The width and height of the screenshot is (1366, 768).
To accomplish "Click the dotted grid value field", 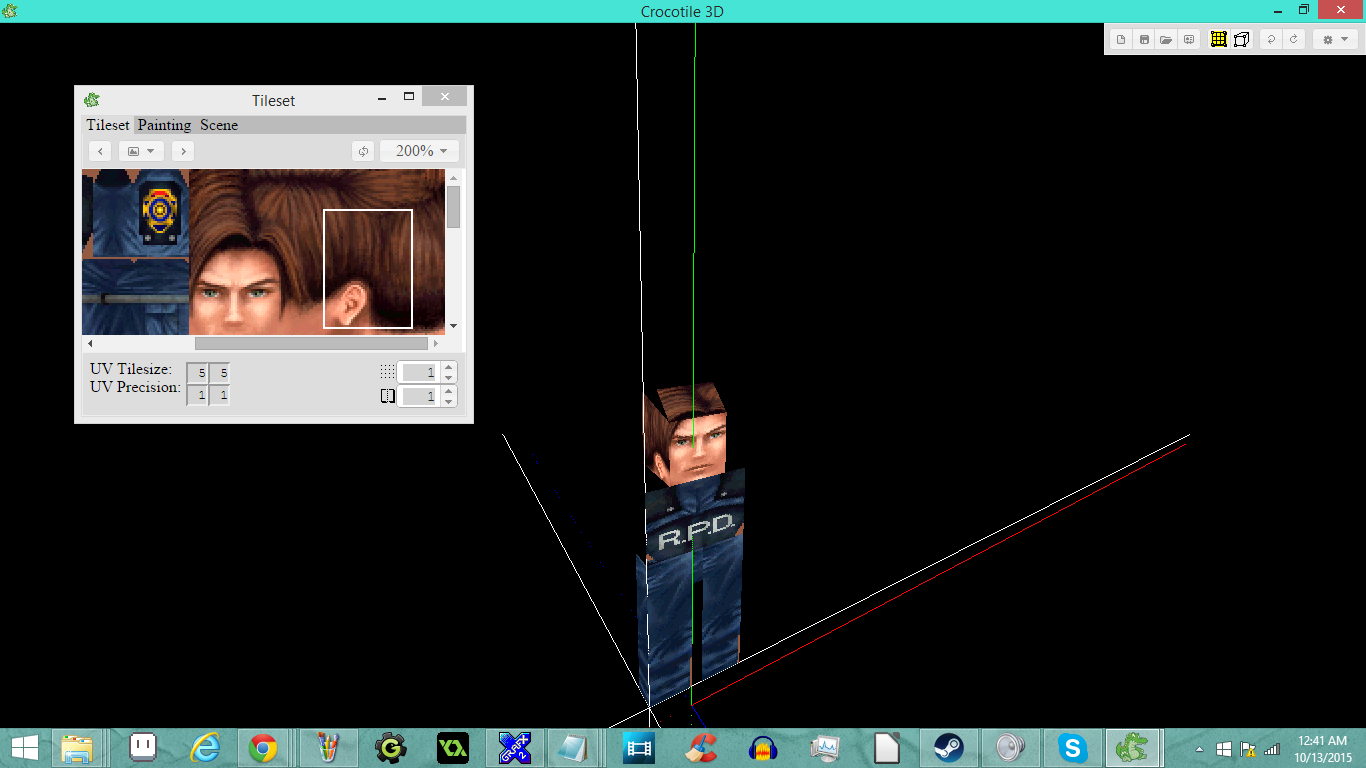I will point(420,372).
